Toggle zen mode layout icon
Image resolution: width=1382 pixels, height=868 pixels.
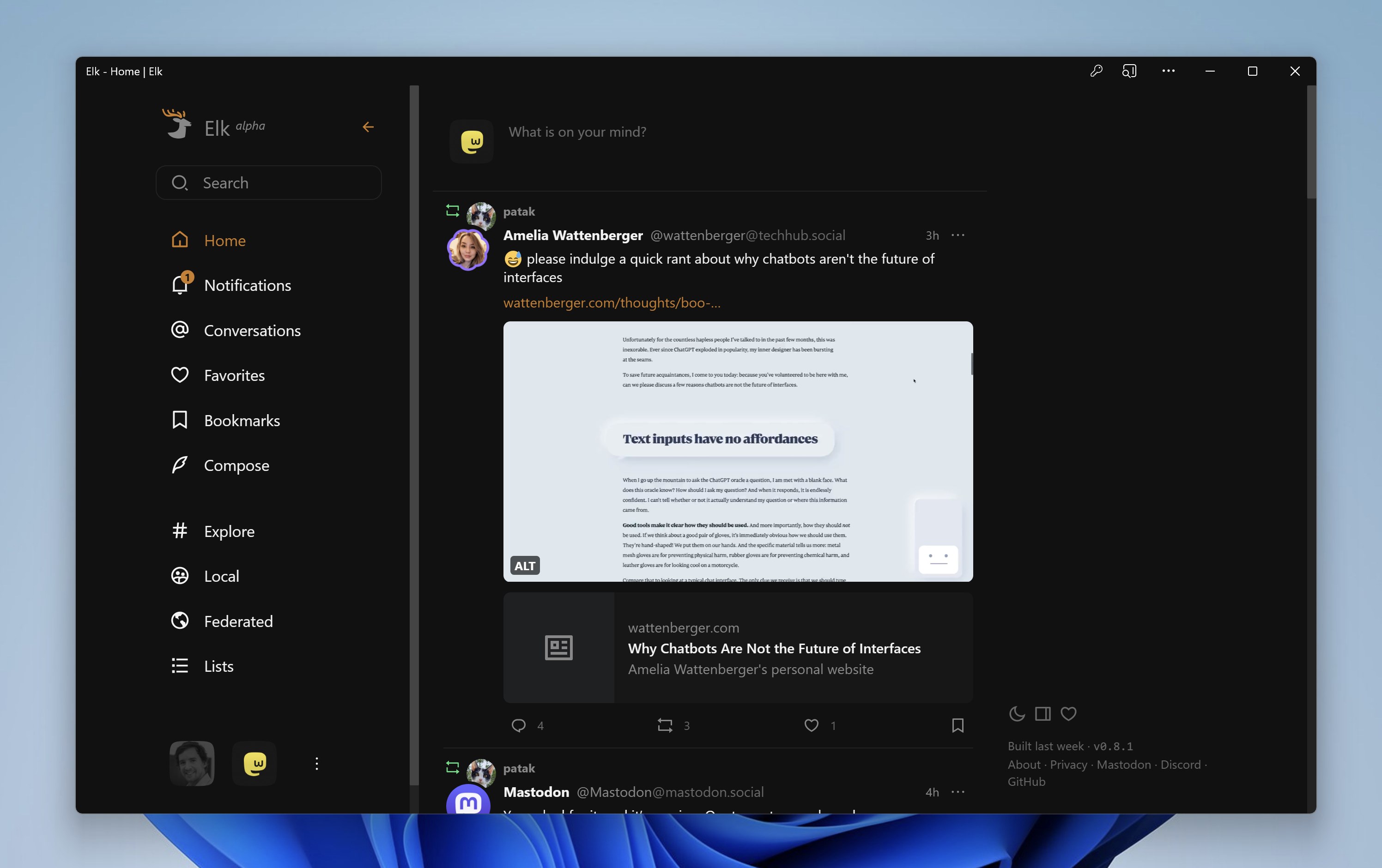click(1042, 714)
